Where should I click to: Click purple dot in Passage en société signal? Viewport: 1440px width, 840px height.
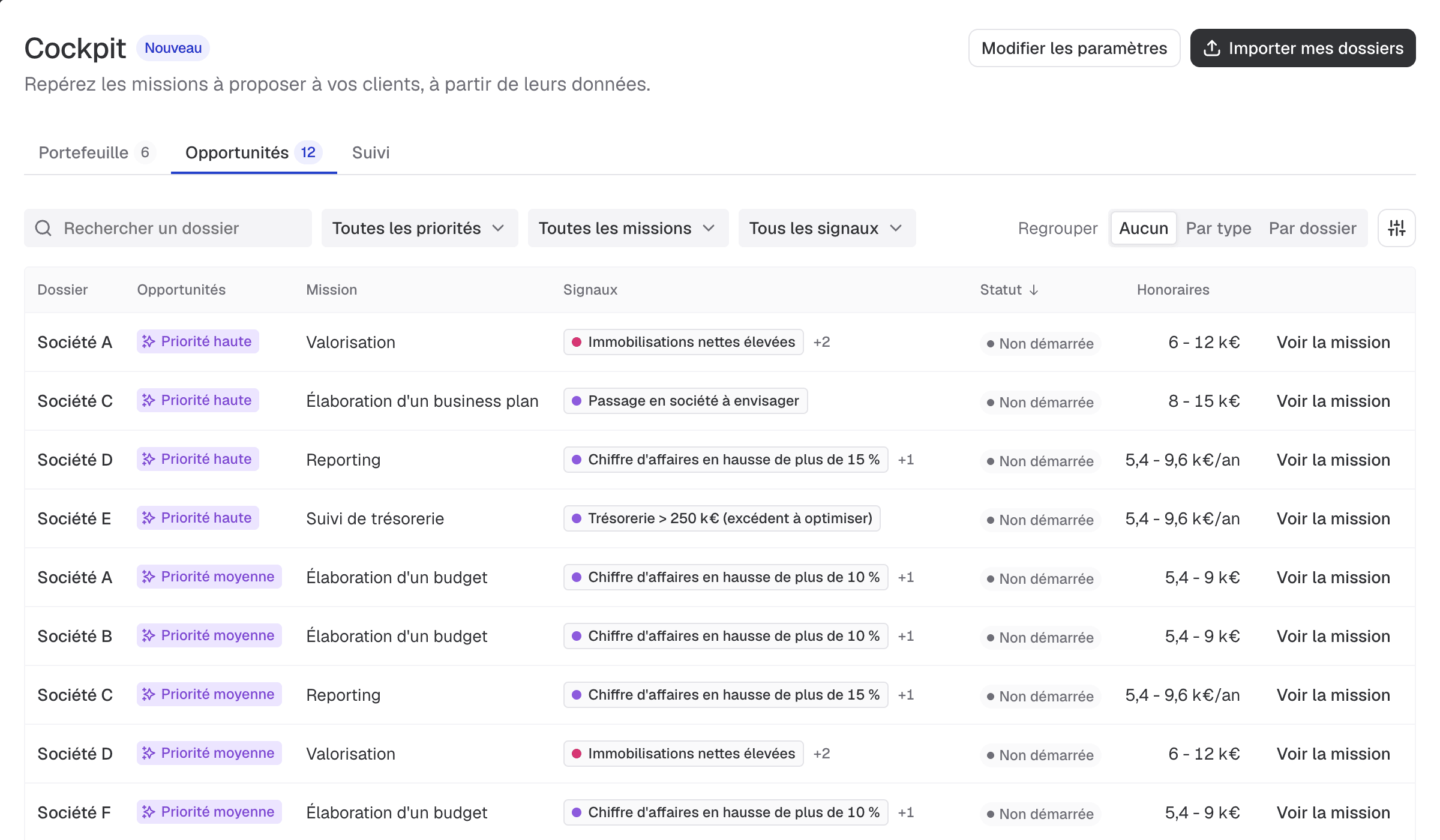(577, 401)
